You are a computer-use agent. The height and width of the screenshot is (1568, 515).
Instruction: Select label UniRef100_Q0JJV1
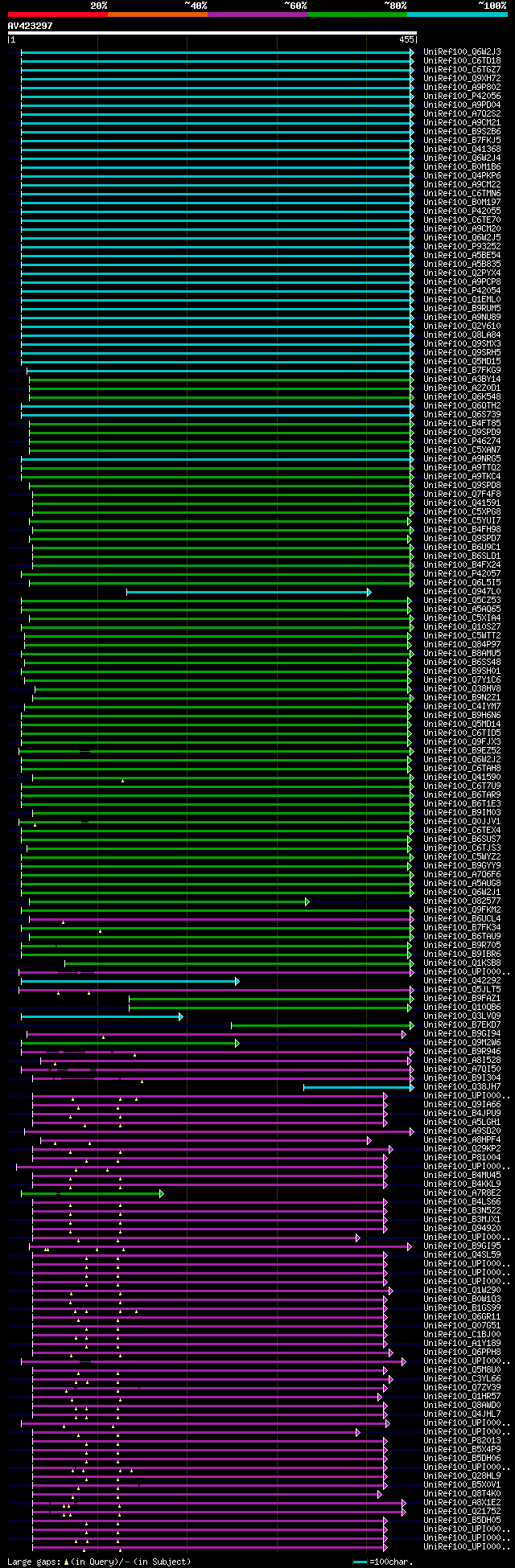point(462,822)
